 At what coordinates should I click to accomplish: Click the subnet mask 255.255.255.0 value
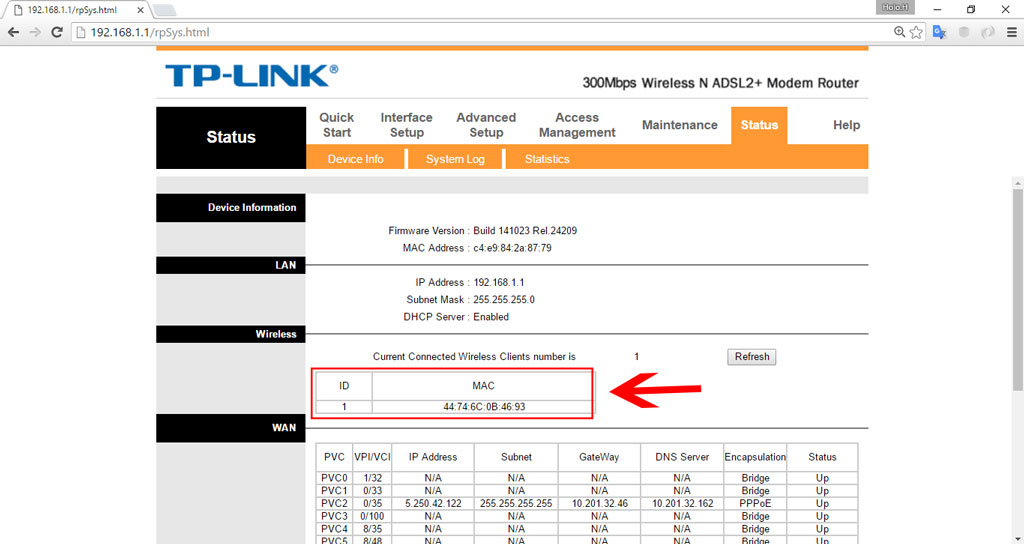[x=504, y=300]
